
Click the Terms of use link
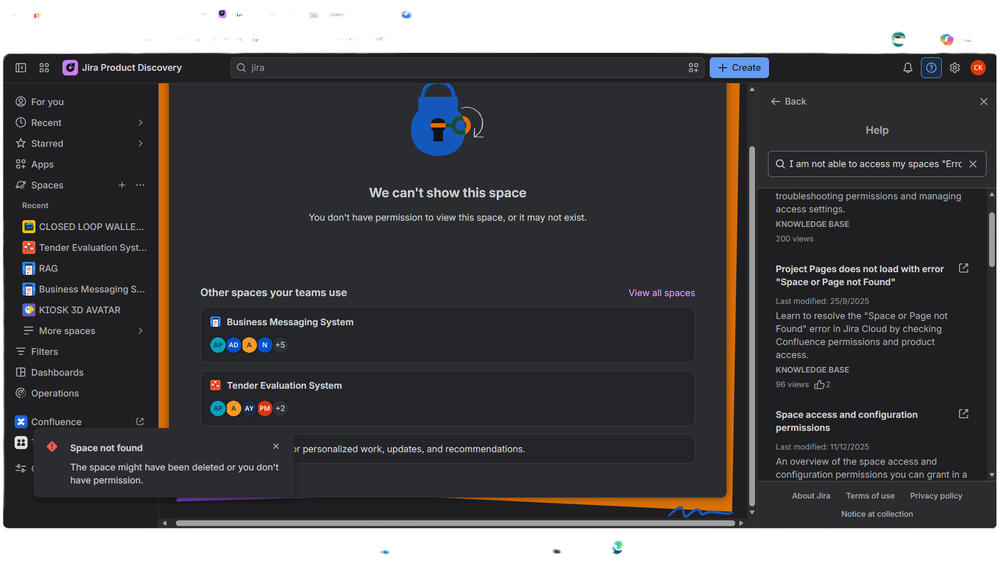point(870,496)
